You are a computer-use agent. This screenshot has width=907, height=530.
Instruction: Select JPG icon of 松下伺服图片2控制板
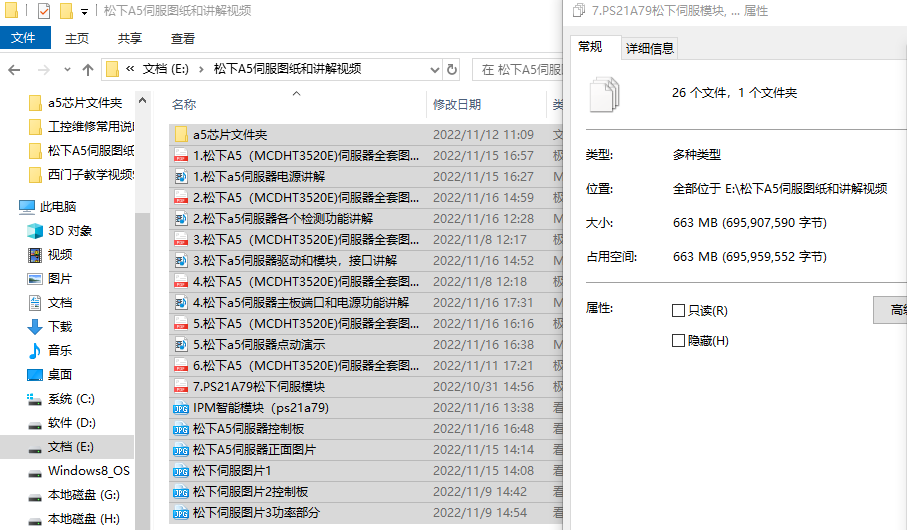[x=181, y=492]
